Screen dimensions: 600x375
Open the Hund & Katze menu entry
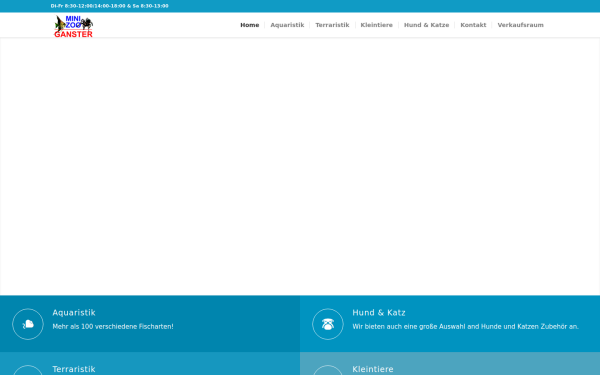pyautogui.click(x=426, y=25)
